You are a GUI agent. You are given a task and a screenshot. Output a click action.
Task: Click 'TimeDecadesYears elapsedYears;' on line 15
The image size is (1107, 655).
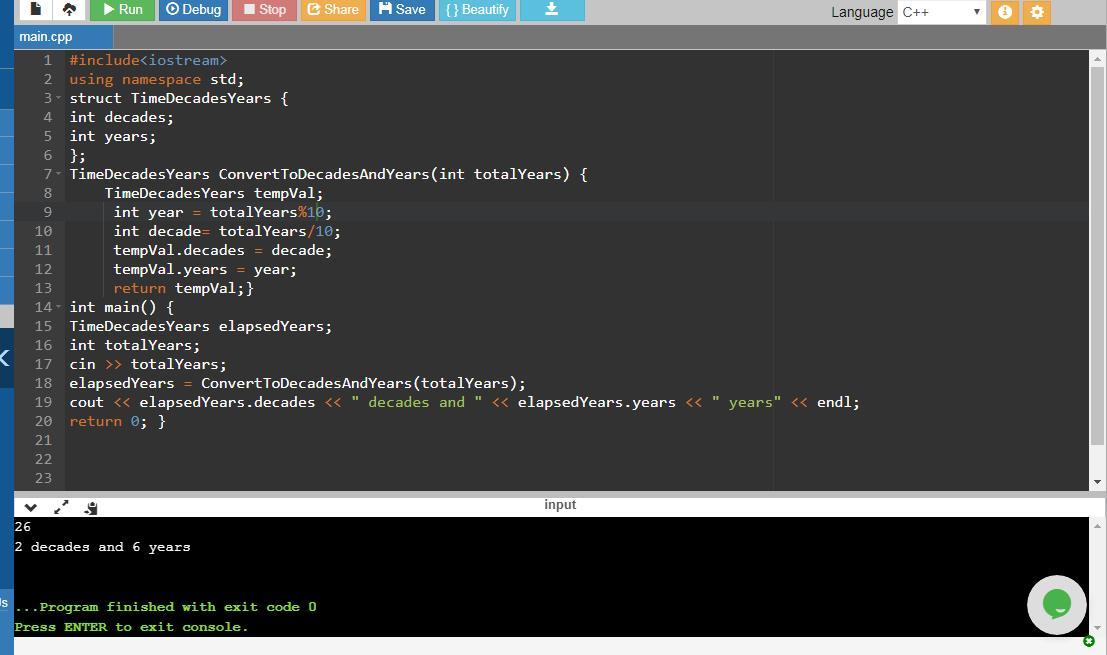(201, 326)
